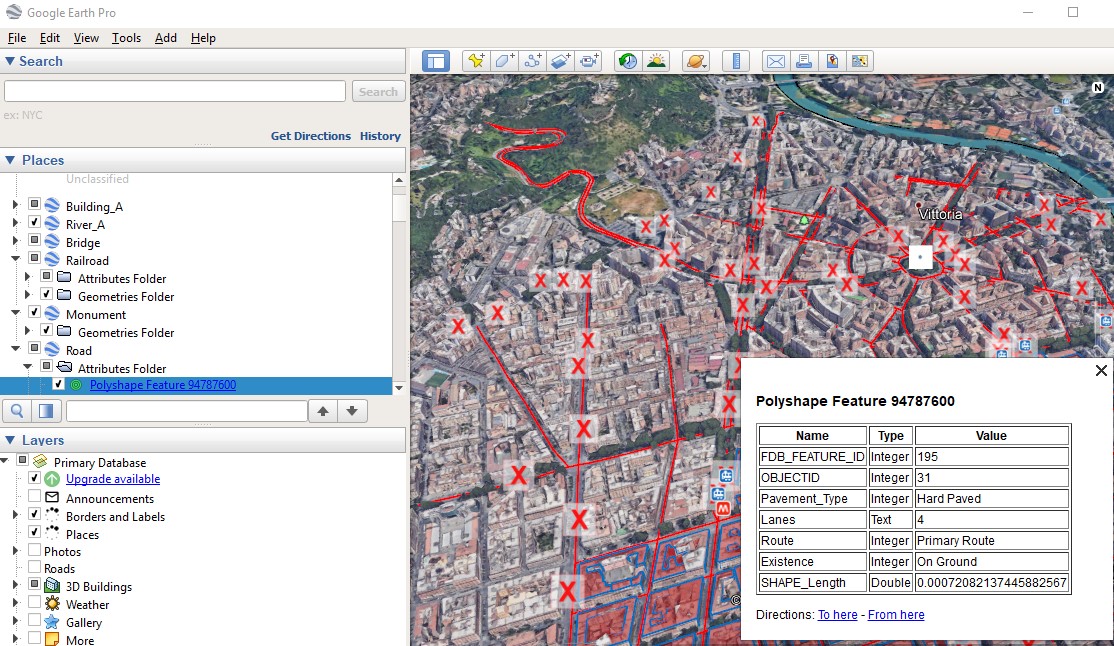
Task: Click the search text input field
Action: 175,91
